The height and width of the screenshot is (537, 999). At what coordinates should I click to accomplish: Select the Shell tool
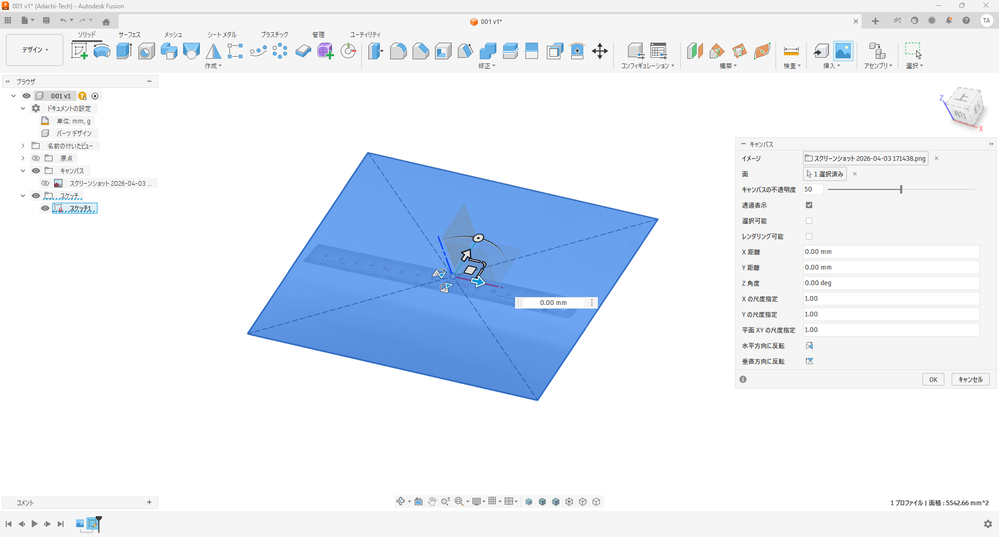pos(443,51)
